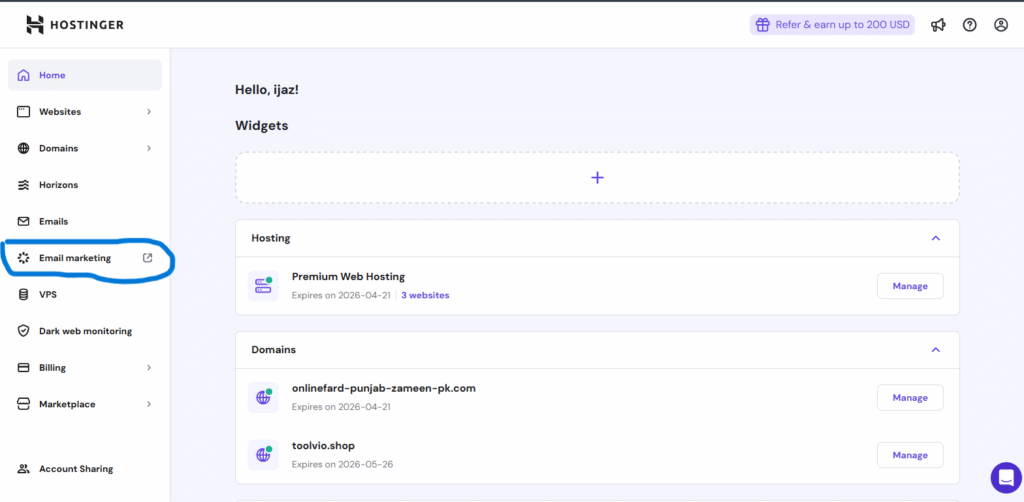Click the Dark web monitoring shield icon
The height and width of the screenshot is (502, 1024).
coord(24,331)
